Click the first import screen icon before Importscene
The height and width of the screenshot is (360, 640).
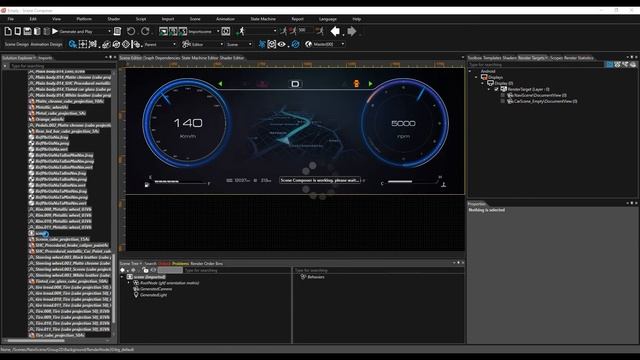(163, 31)
